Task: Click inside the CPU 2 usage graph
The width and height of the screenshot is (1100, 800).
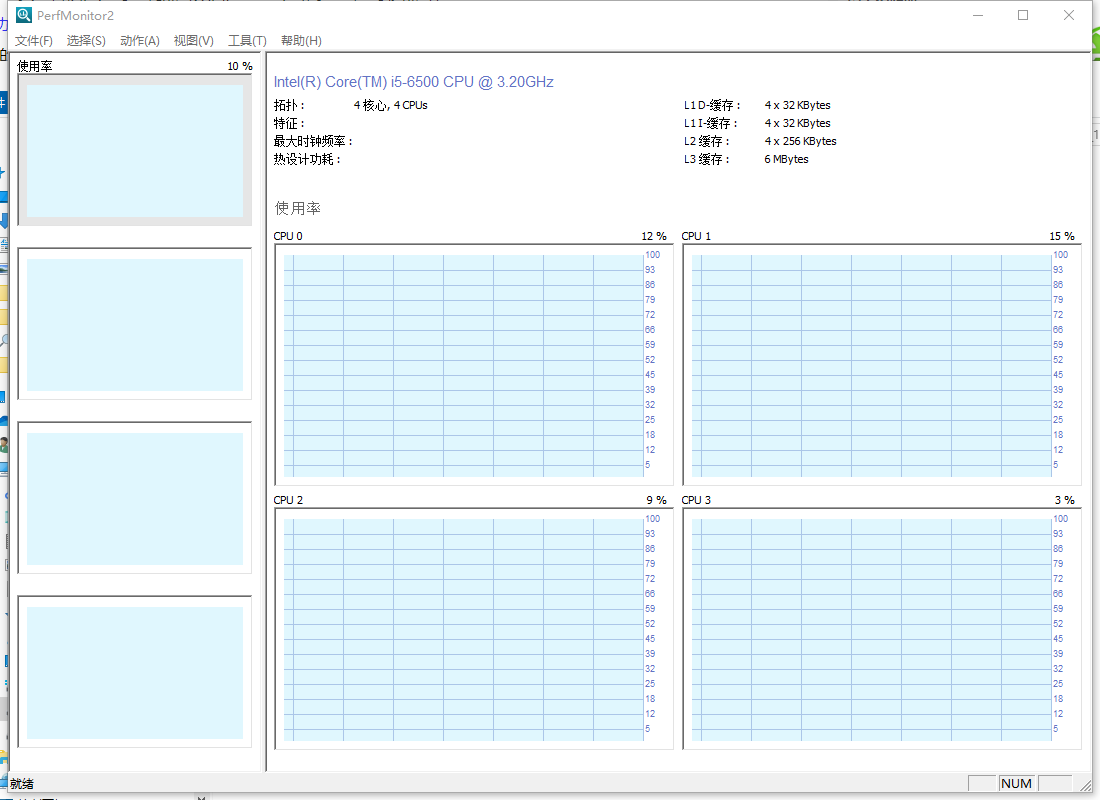Action: point(463,628)
